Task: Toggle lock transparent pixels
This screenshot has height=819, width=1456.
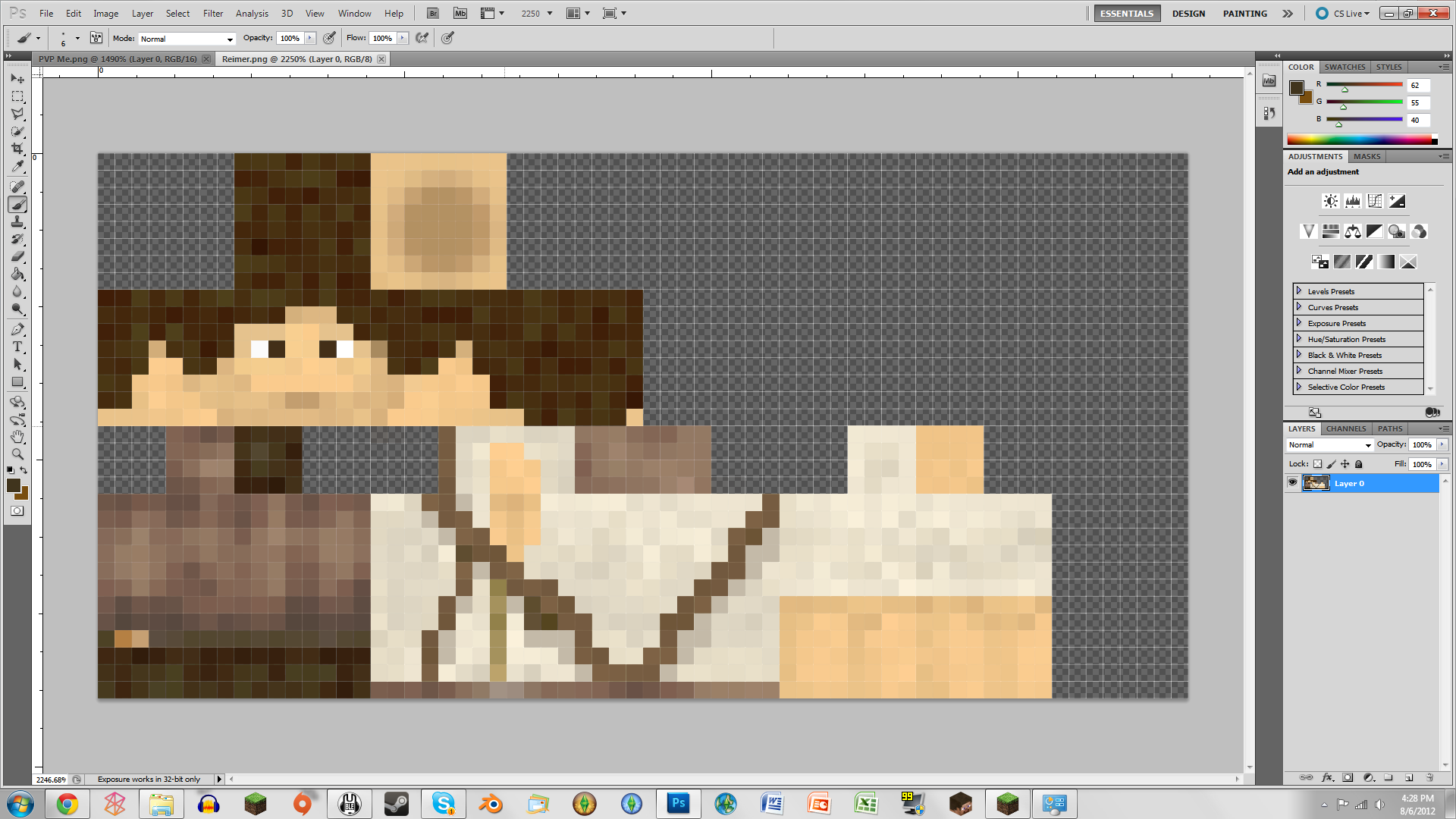Action: click(x=1317, y=464)
